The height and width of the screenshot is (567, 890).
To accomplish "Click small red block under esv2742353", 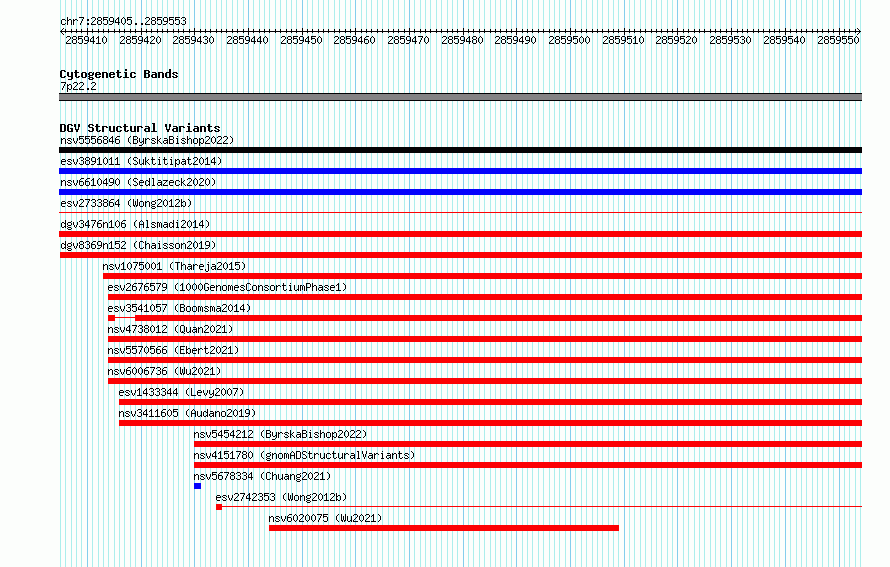I will [219, 507].
